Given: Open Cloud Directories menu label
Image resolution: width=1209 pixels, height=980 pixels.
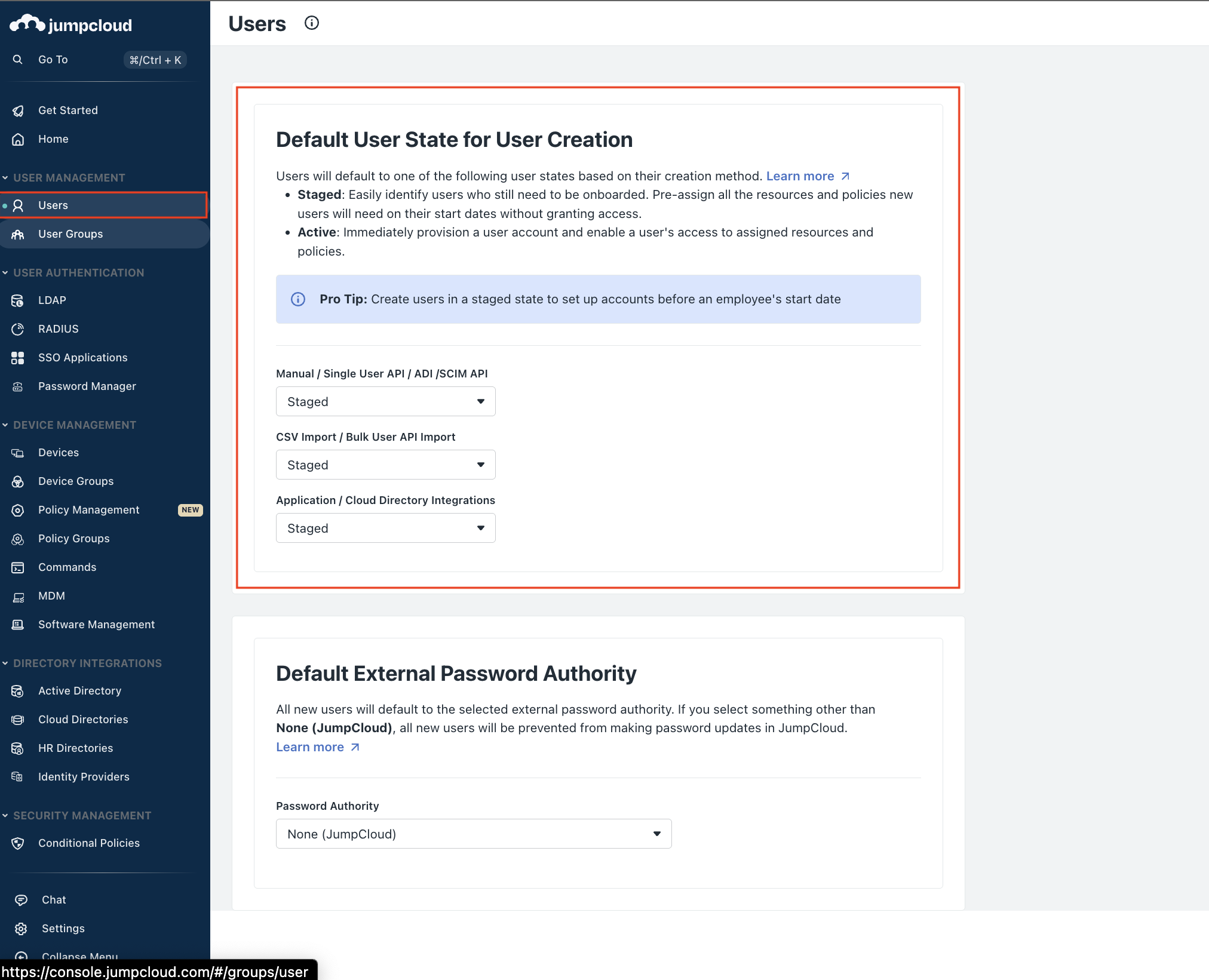Looking at the screenshot, I should pos(83,720).
